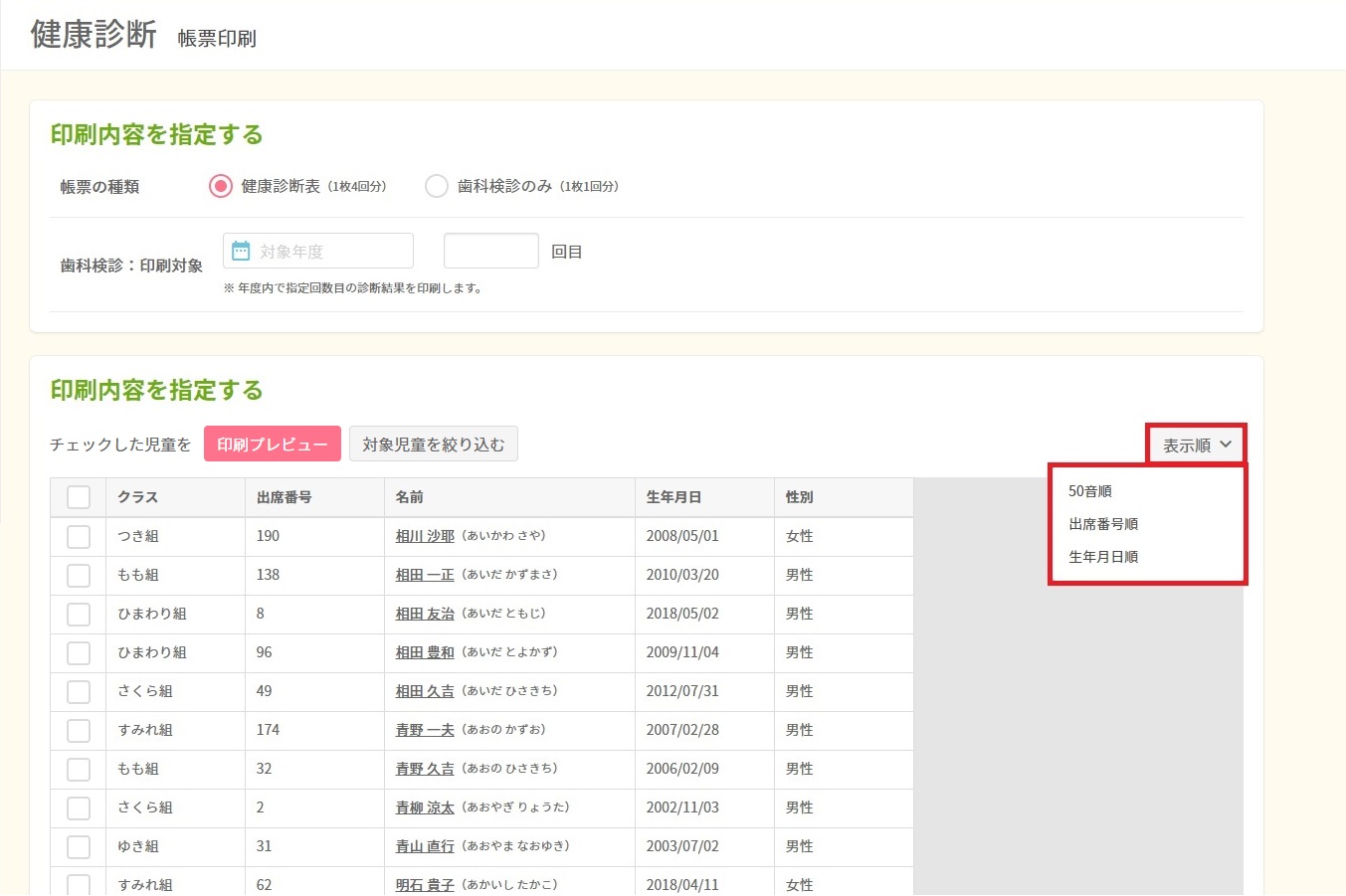Viewport: 1346px width, 896px height.
Task: Toggle the select-all checkbox in table header
Action: coord(79,497)
